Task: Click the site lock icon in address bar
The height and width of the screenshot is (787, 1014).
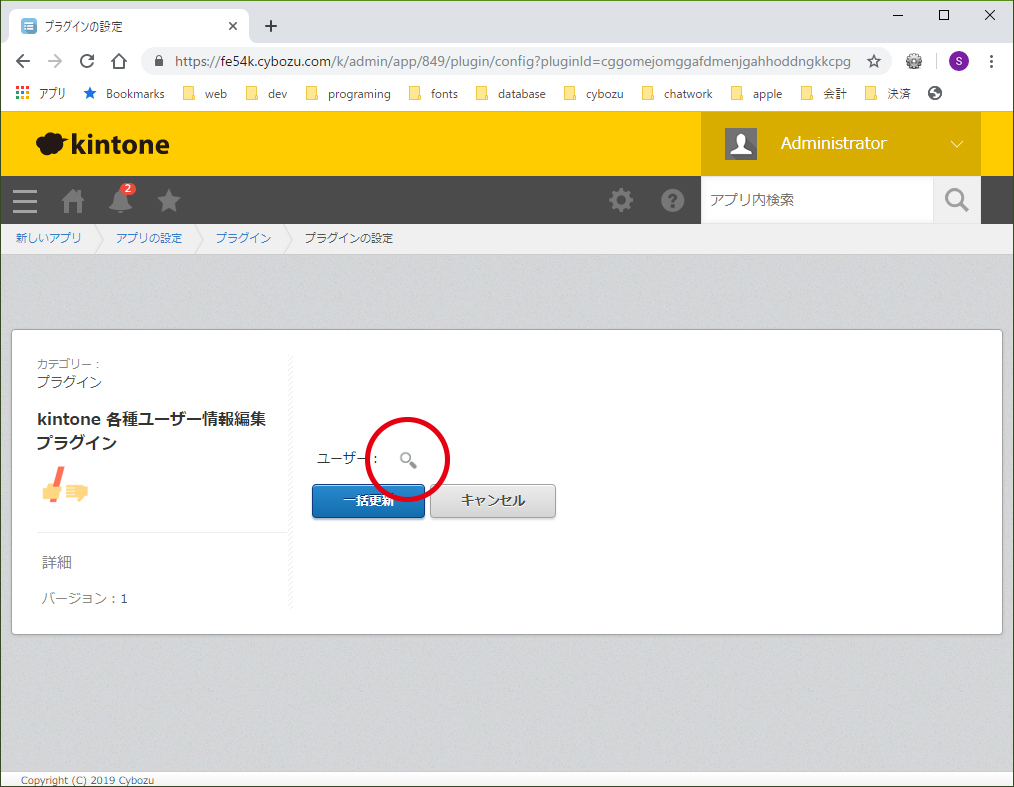Action: coord(159,61)
